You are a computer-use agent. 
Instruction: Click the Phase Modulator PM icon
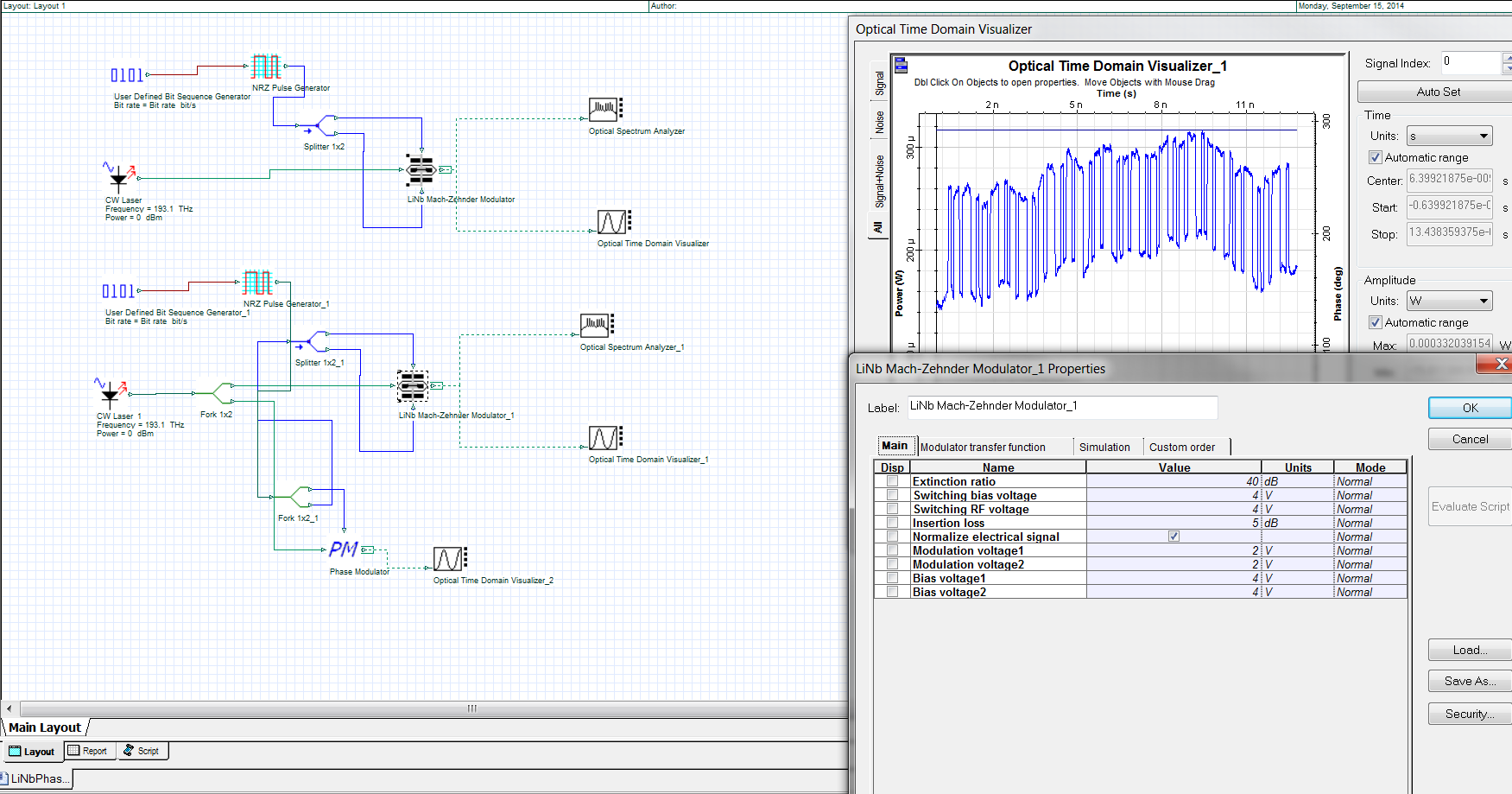coord(344,547)
